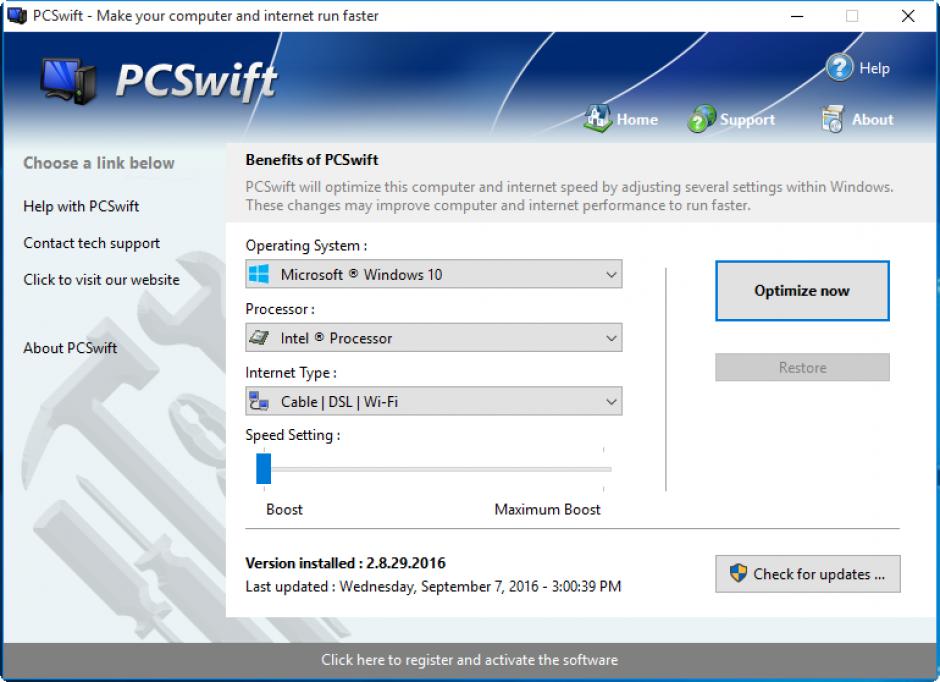Close the PCSwift window
This screenshot has height=682, width=940.
click(908, 16)
